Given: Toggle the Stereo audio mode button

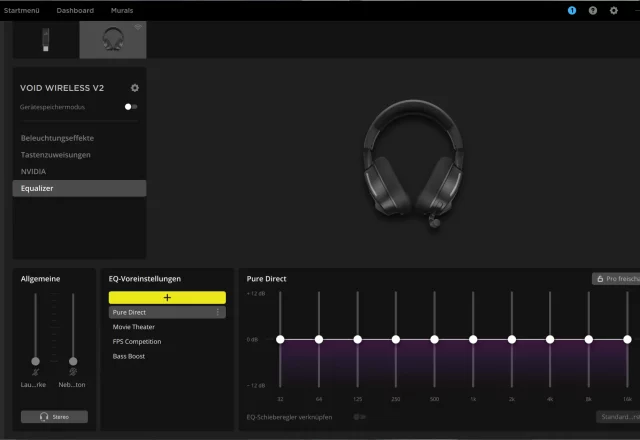Looking at the screenshot, I should point(54,417).
